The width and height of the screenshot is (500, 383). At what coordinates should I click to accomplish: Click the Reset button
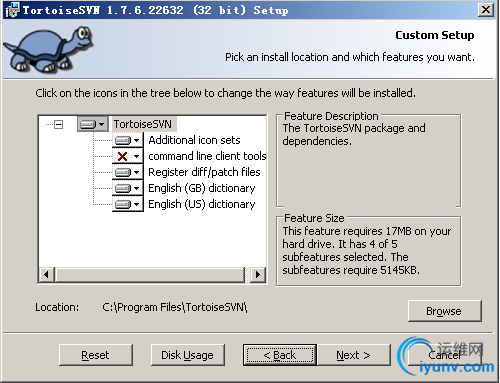pyautogui.click(x=96, y=355)
